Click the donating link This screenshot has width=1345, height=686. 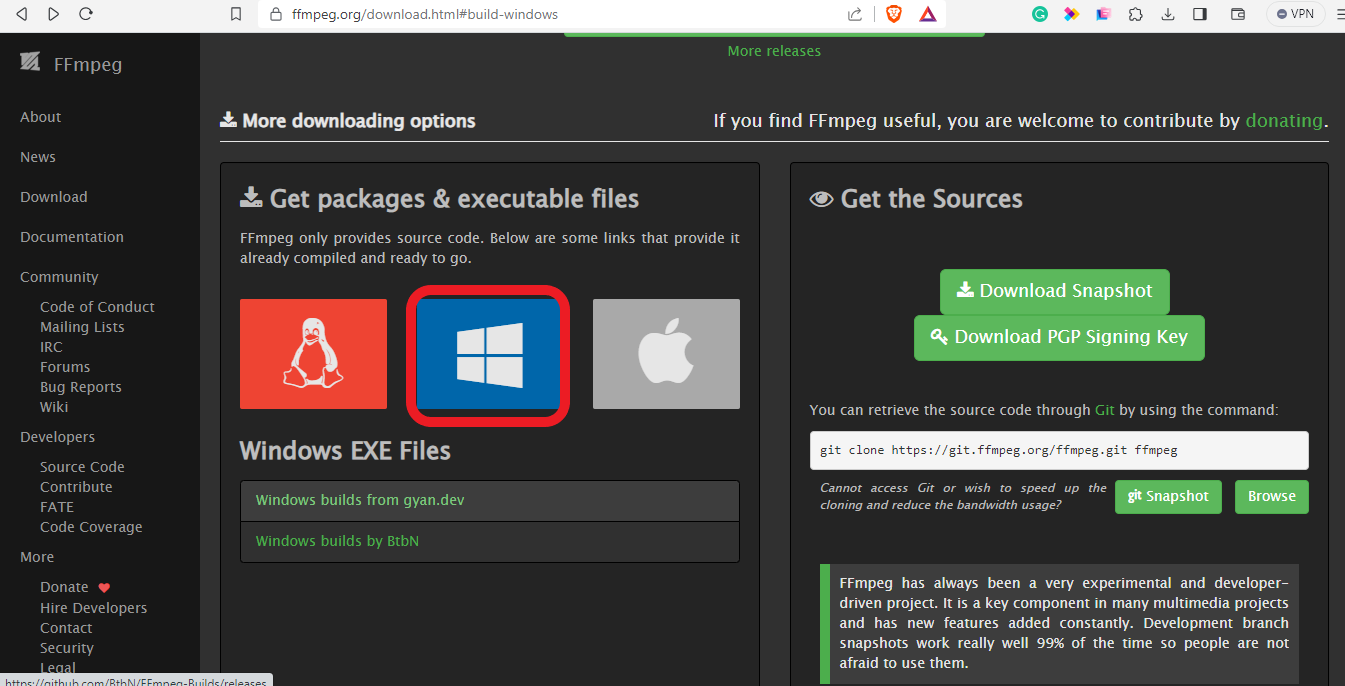coord(1284,121)
